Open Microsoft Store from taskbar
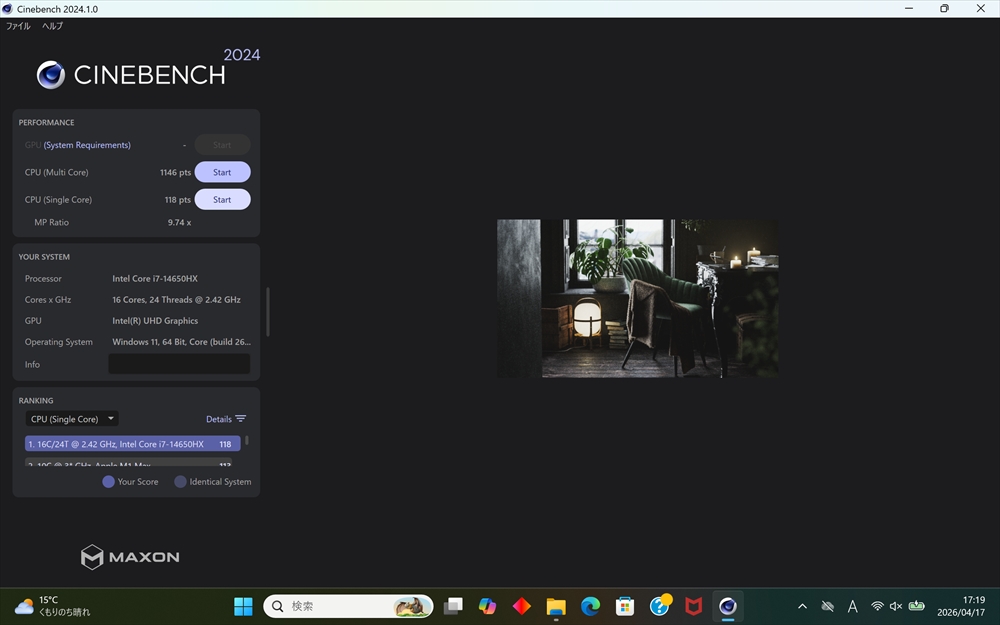Viewport: 1000px width, 625px height. pos(625,606)
